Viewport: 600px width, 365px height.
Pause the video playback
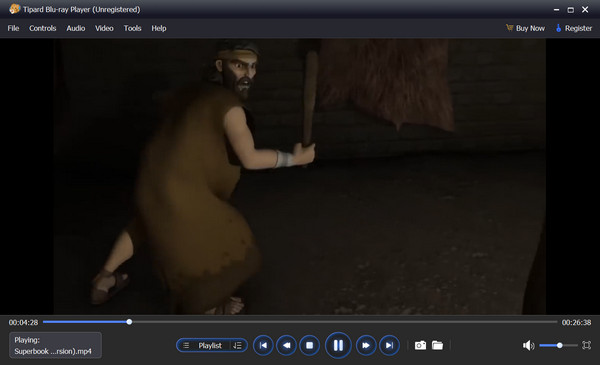pos(338,345)
